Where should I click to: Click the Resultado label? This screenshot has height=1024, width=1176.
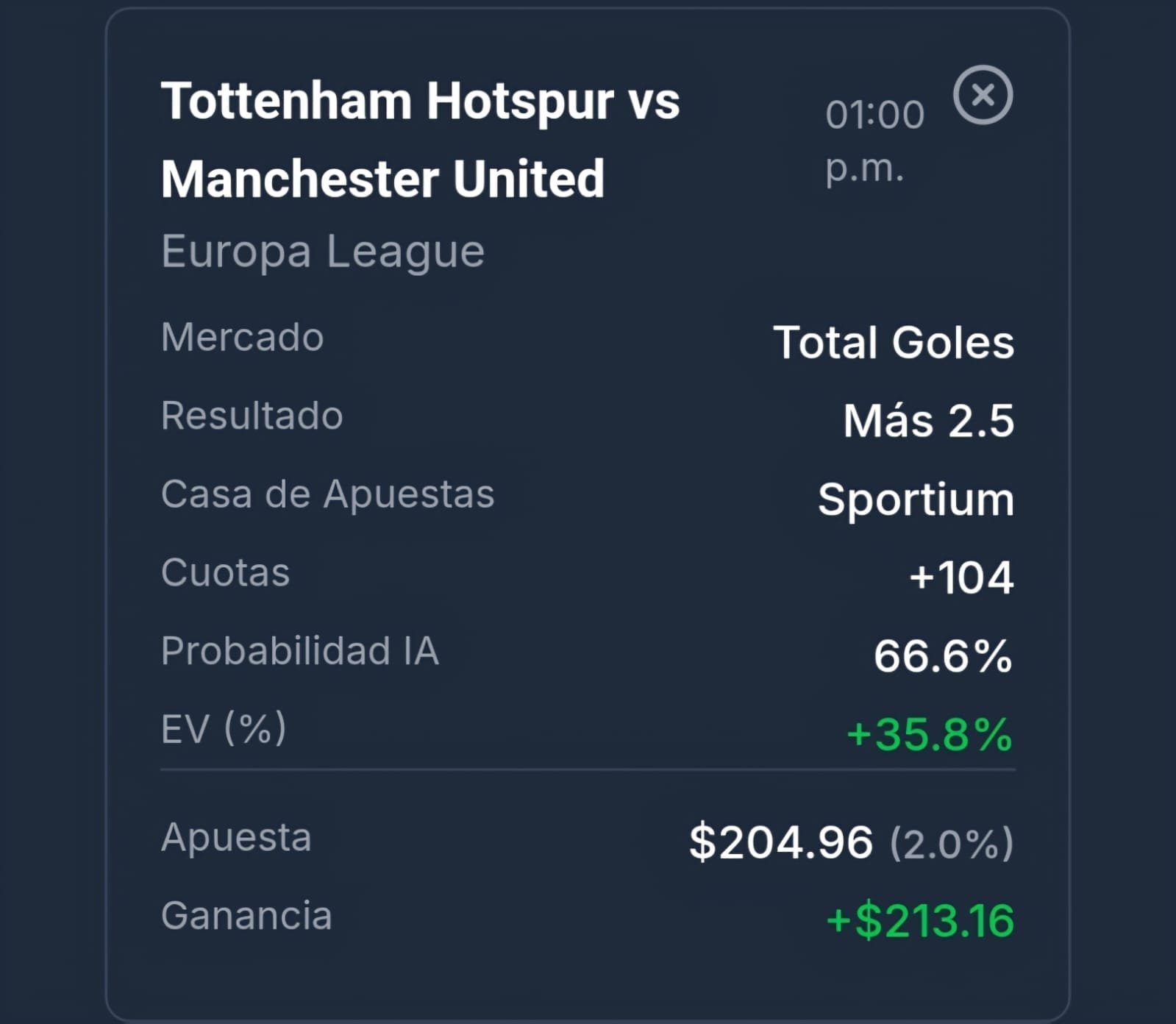tap(252, 416)
